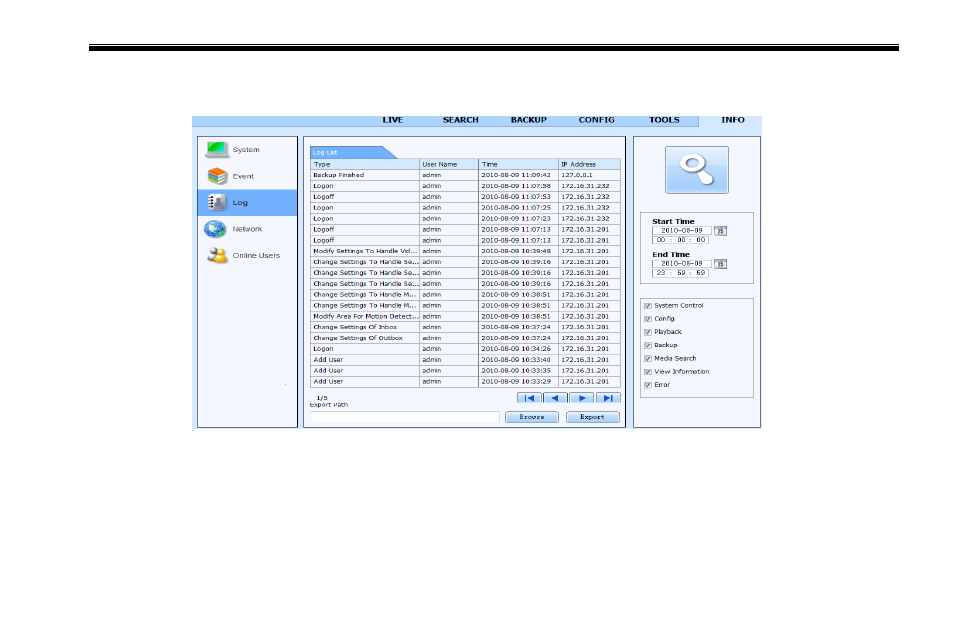Click the Export button
955x636 pixels.
pyautogui.click(x=593, y=417)
